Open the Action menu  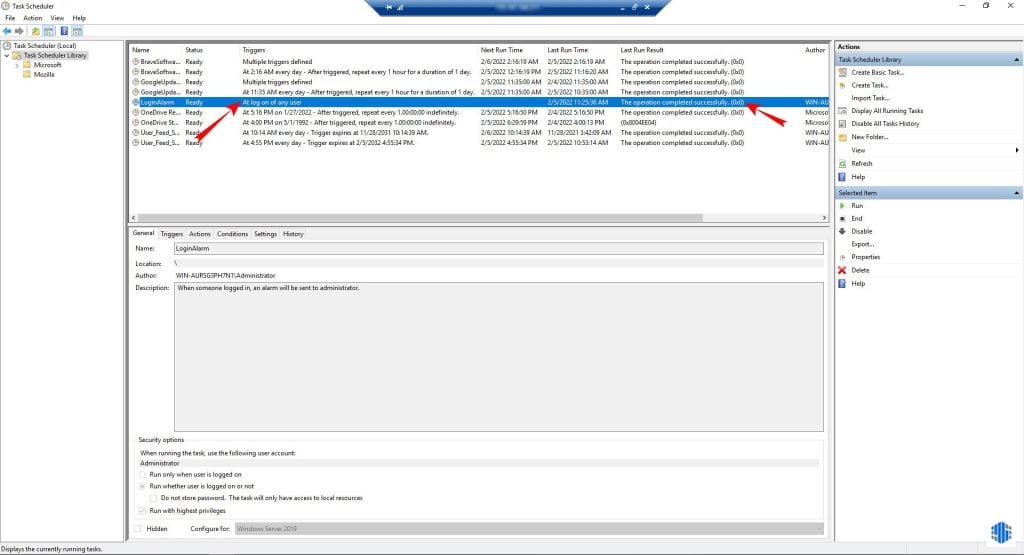[x=33, y=18]
